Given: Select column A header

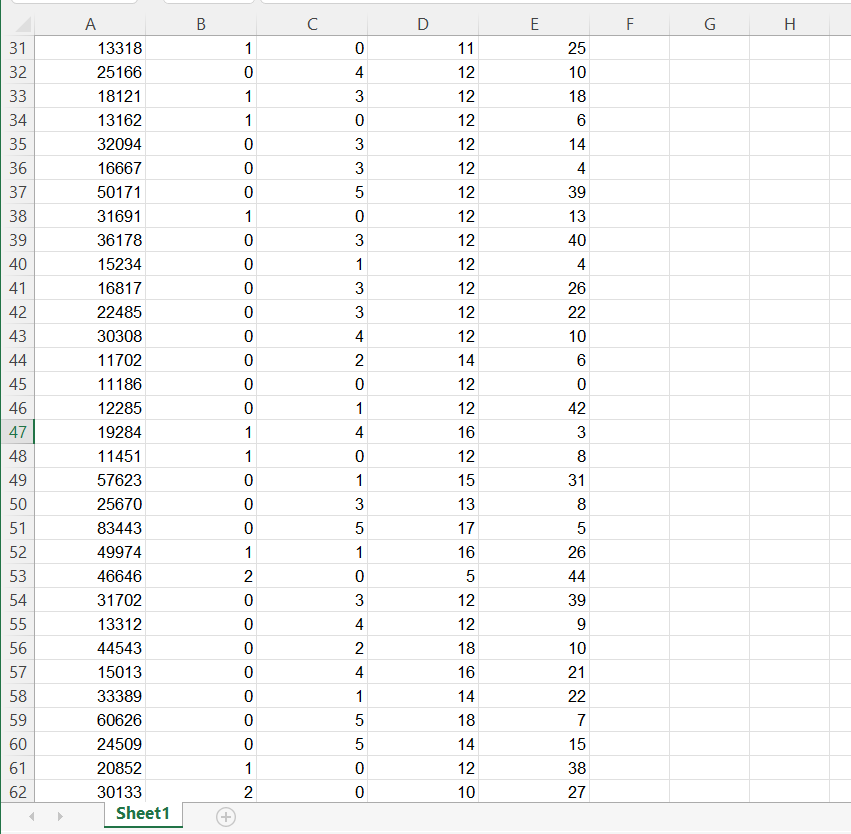Looking at the screenshot, I should pos(90,24).
